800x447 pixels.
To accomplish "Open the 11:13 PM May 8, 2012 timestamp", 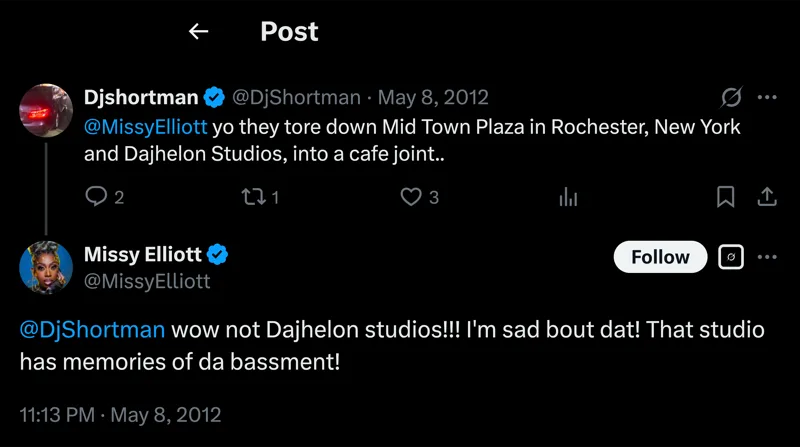I will click(120, 414).
